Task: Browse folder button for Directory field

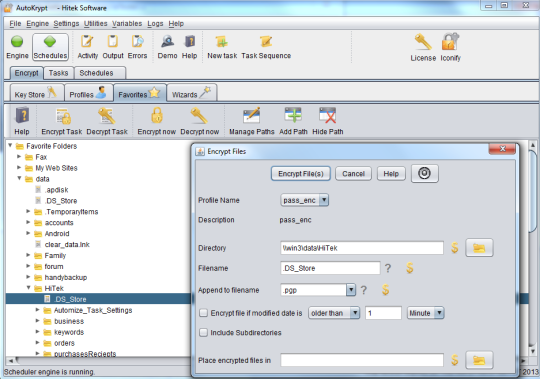Action: click(479, 248)
